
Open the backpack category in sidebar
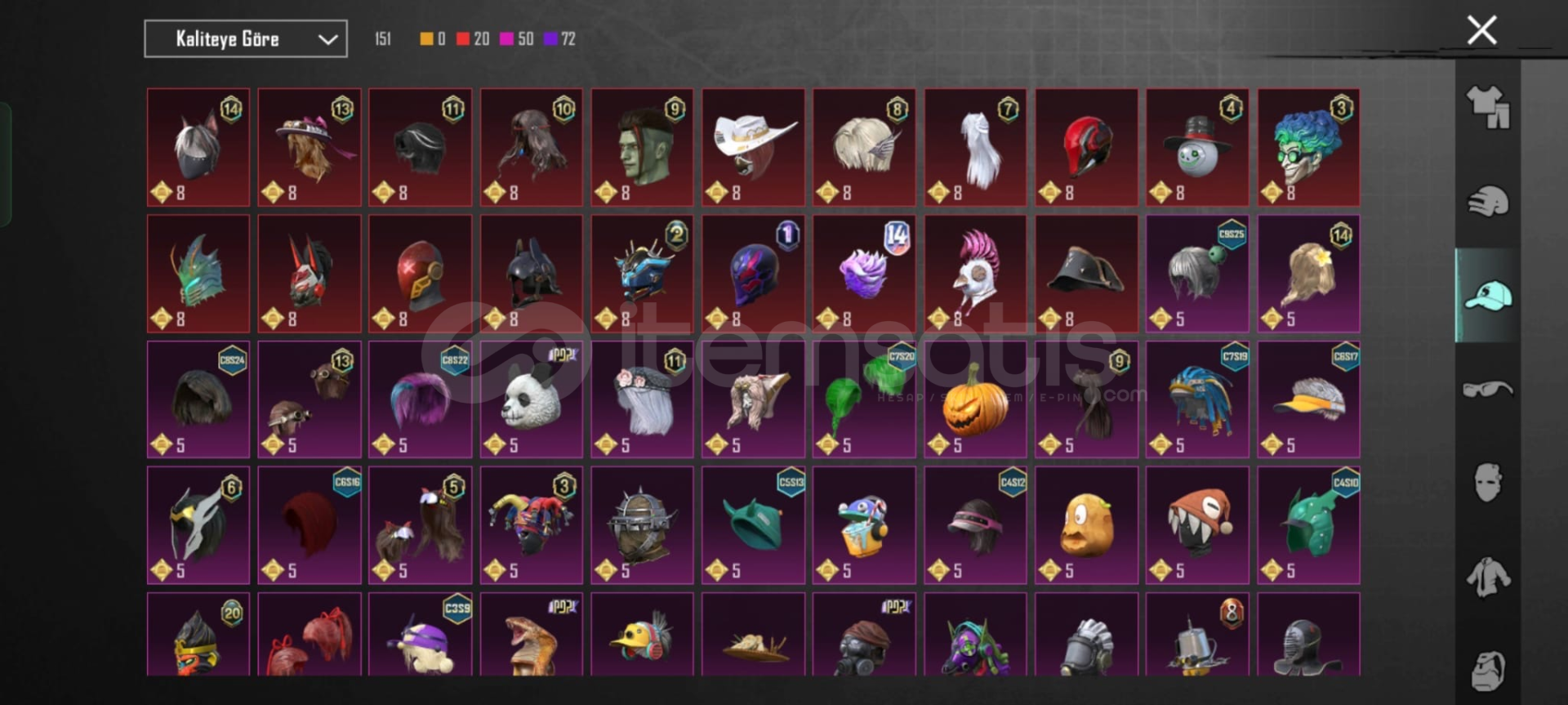1488,672
